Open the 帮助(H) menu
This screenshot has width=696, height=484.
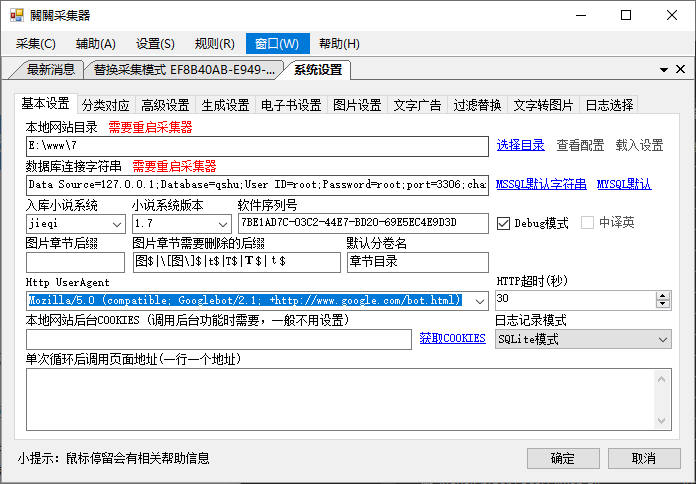pos(339,44)
